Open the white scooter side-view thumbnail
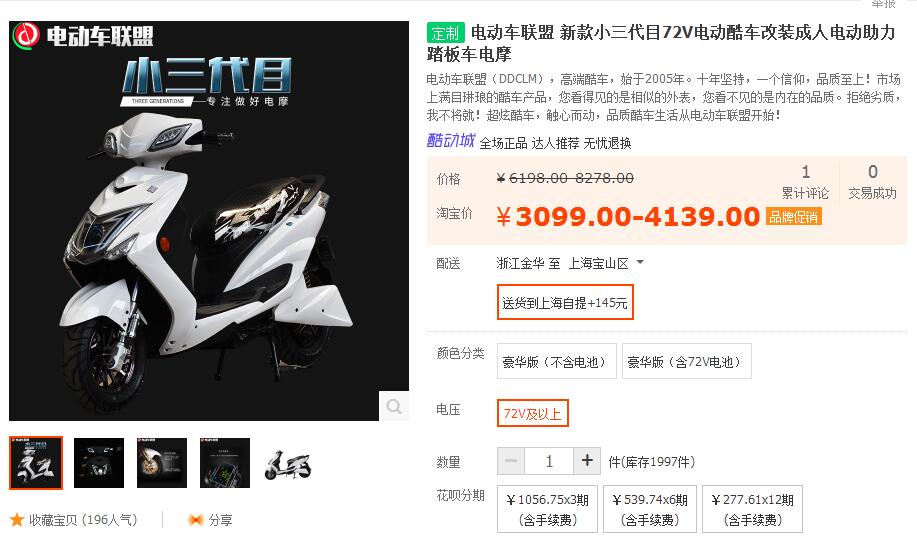The image size is (917, 551). tap(288, 463)
